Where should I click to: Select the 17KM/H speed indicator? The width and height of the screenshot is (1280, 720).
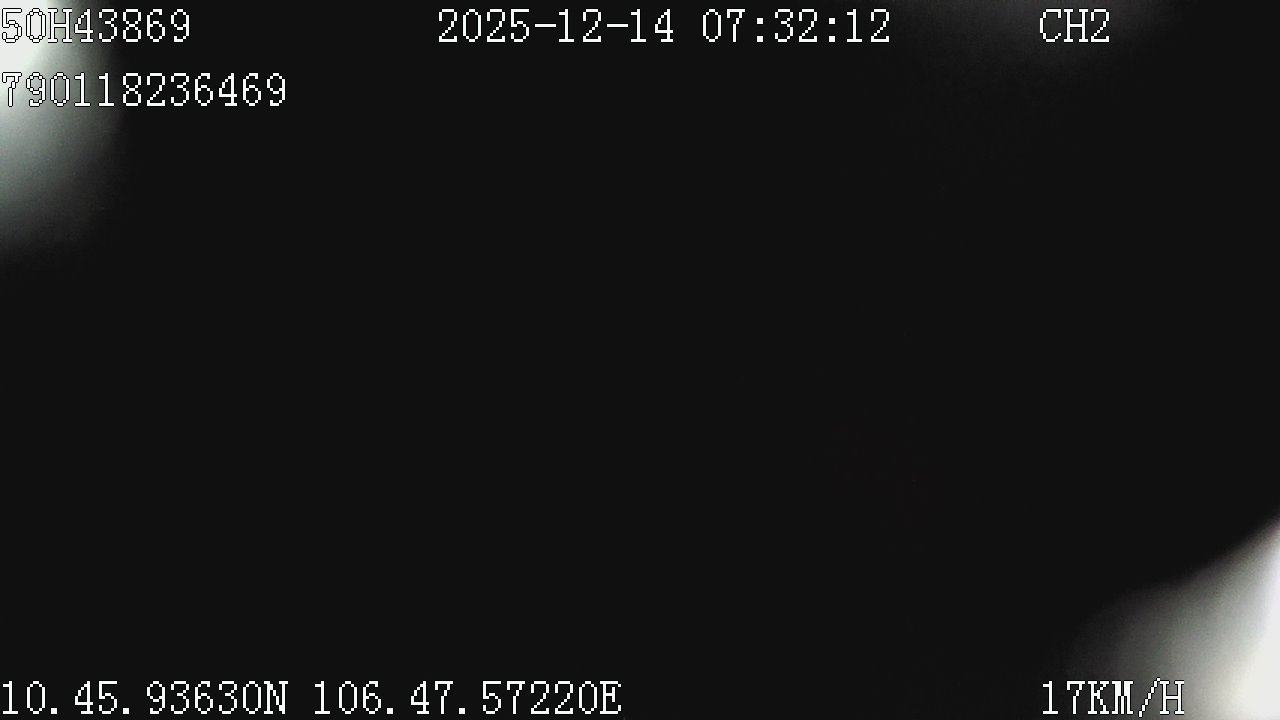tap(1112, 698)
